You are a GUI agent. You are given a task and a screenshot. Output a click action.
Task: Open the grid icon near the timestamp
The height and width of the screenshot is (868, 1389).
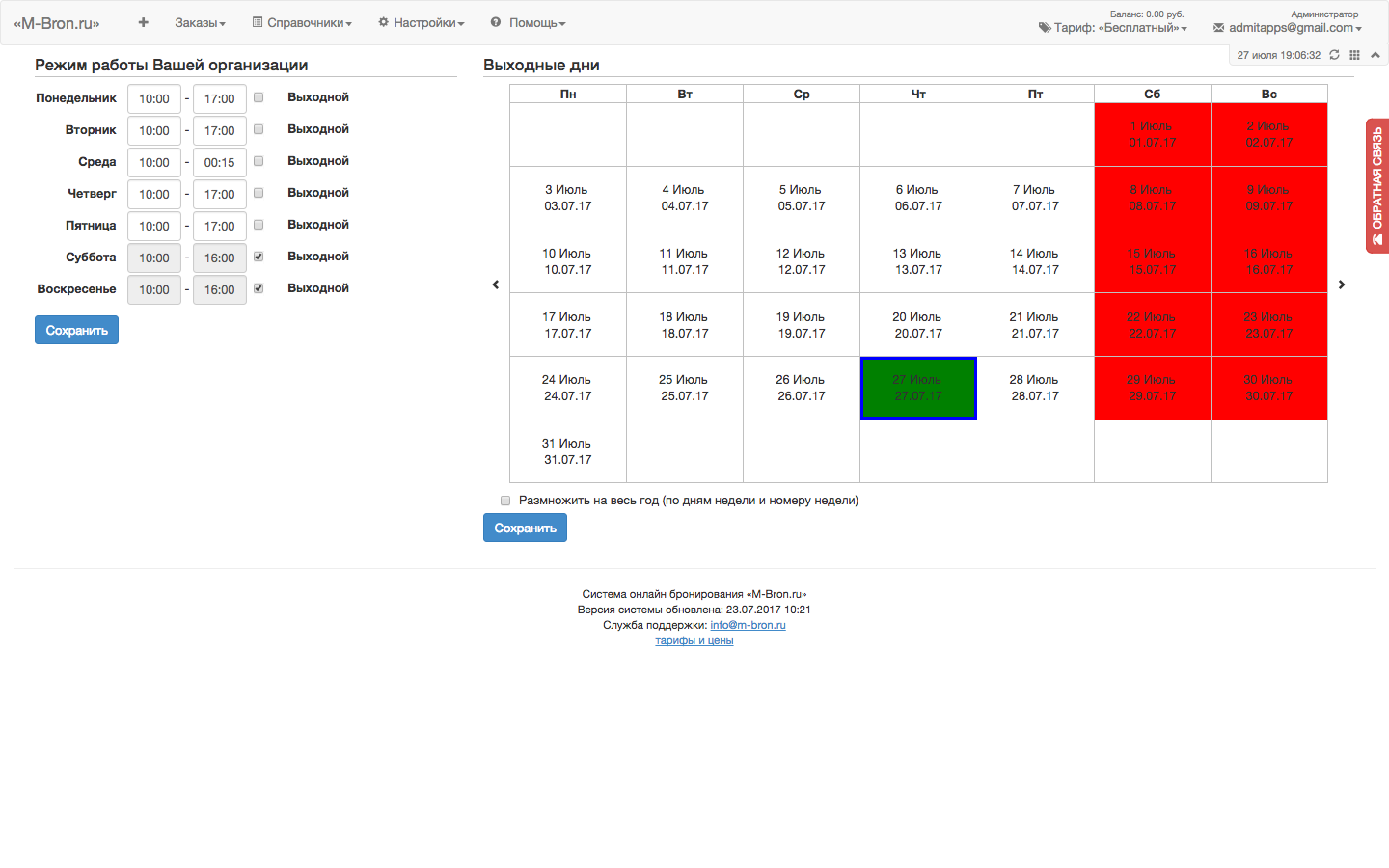[1354, 55]
